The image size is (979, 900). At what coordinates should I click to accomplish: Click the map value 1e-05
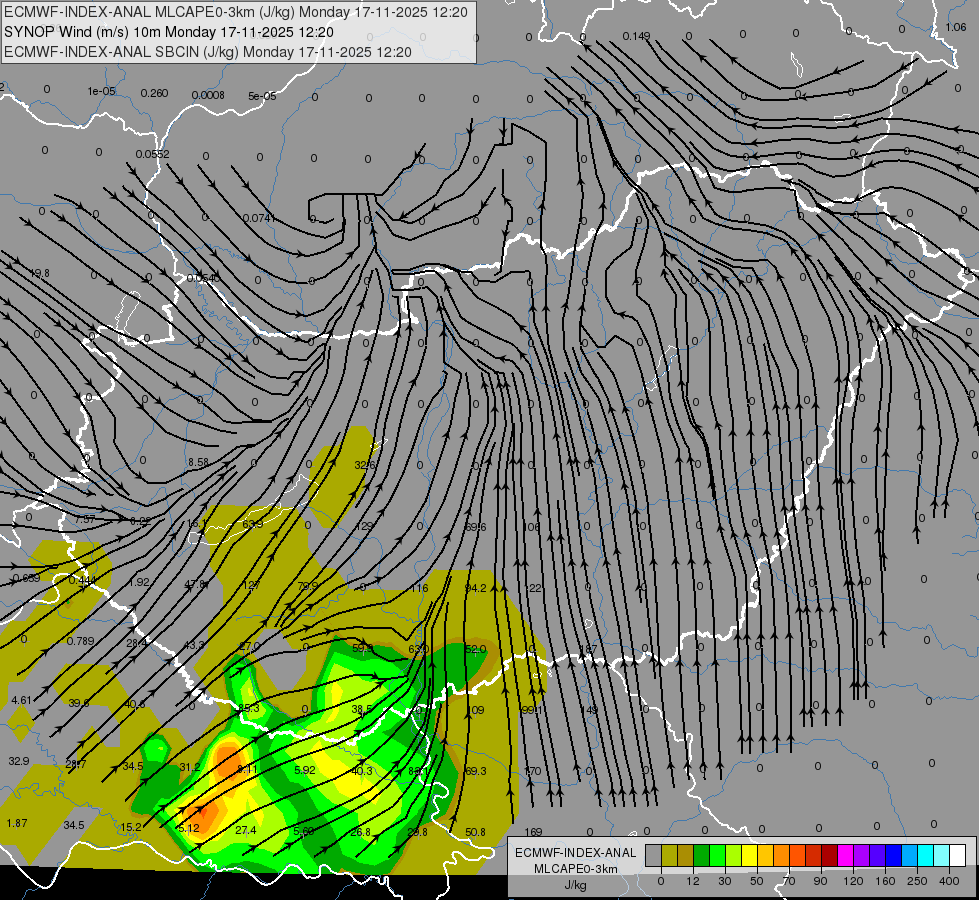[x=101, y=91]
